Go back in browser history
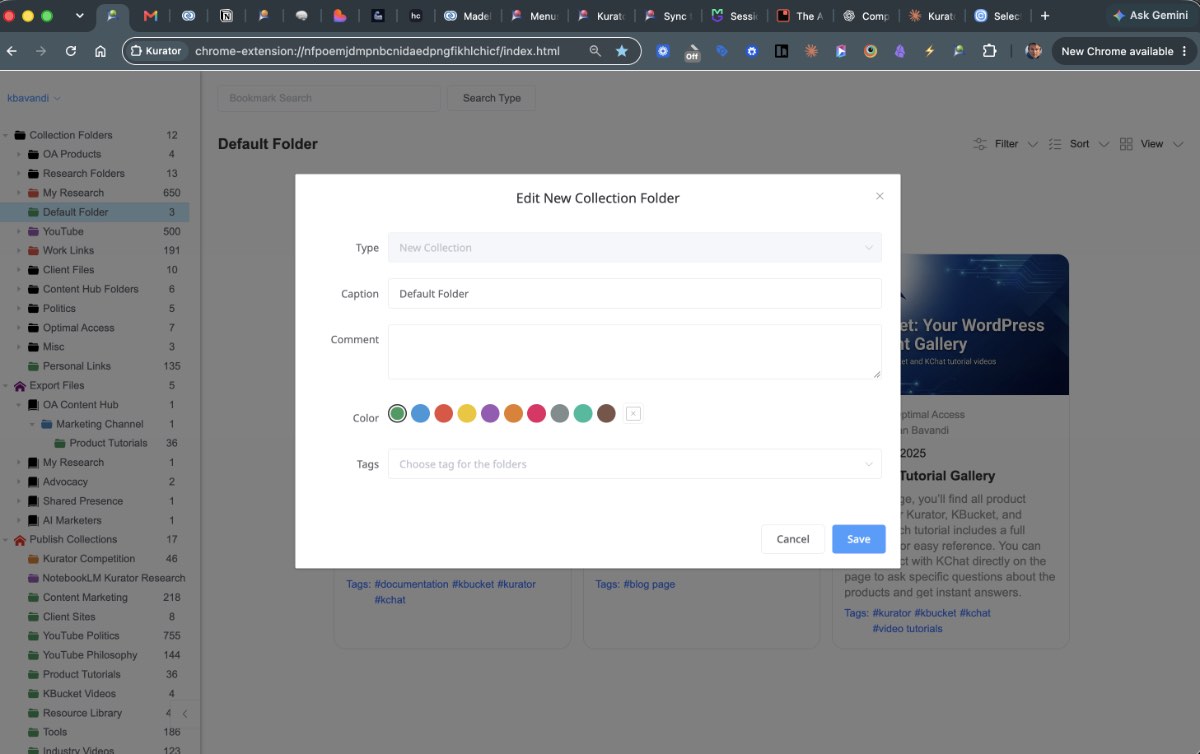 tap(13, 51)
